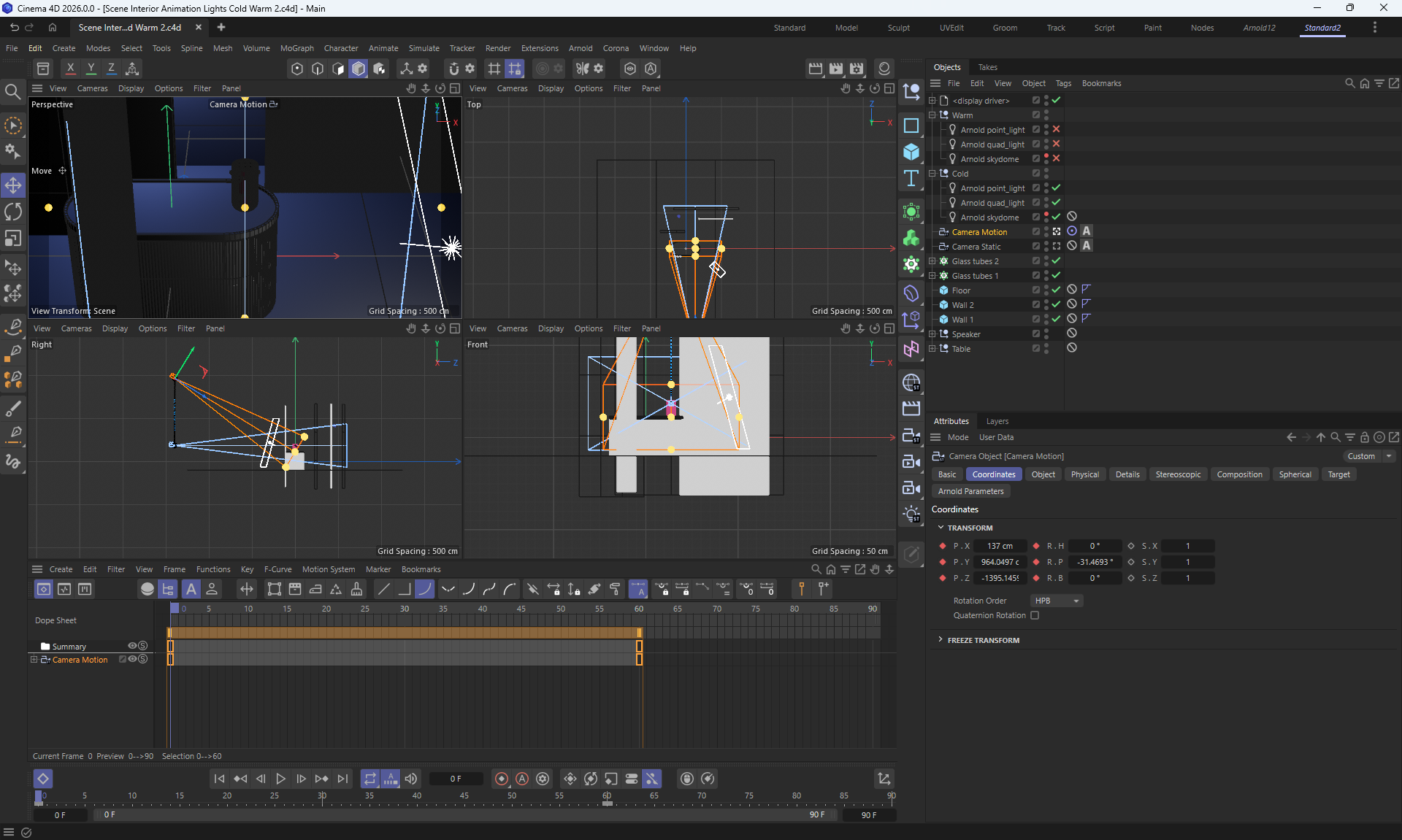
Task: Click the Text spline tool icon
Action: pos(911,179)
